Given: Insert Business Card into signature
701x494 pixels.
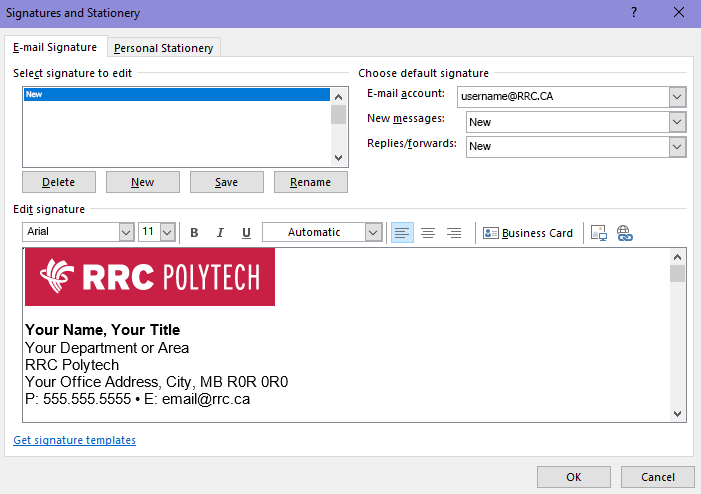Looking at the screenshot, I should coord(528,233).
